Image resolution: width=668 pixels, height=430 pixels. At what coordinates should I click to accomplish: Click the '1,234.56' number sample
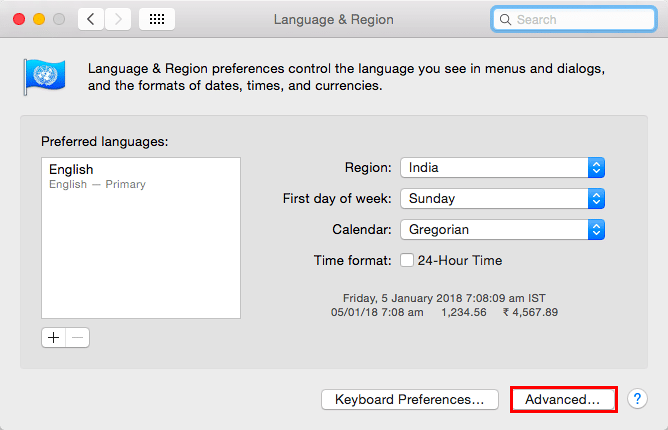pos(464,312)
